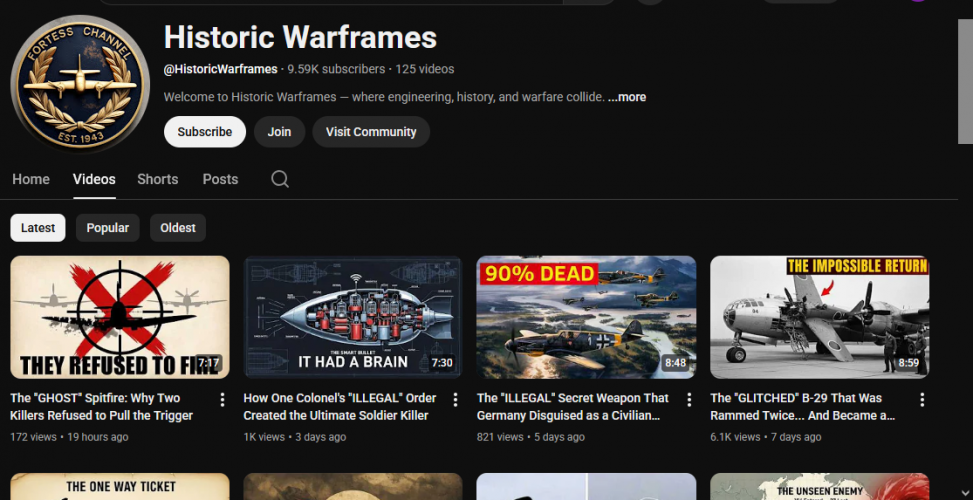Image resolution: width=973 pixels, height=500 pixels.
Task: Click '6.1K views • 7 days ago' text
Action: tap(766, 437)
